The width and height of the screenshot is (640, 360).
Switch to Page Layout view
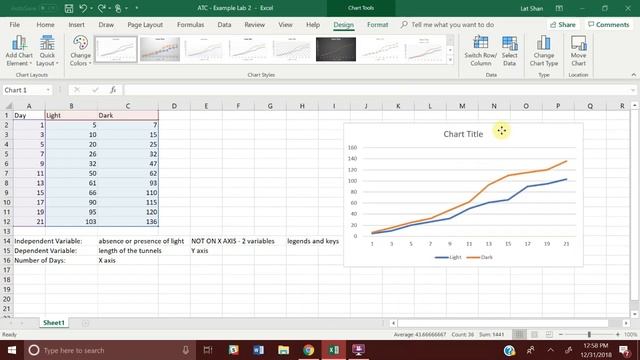[x=534, y=334]
